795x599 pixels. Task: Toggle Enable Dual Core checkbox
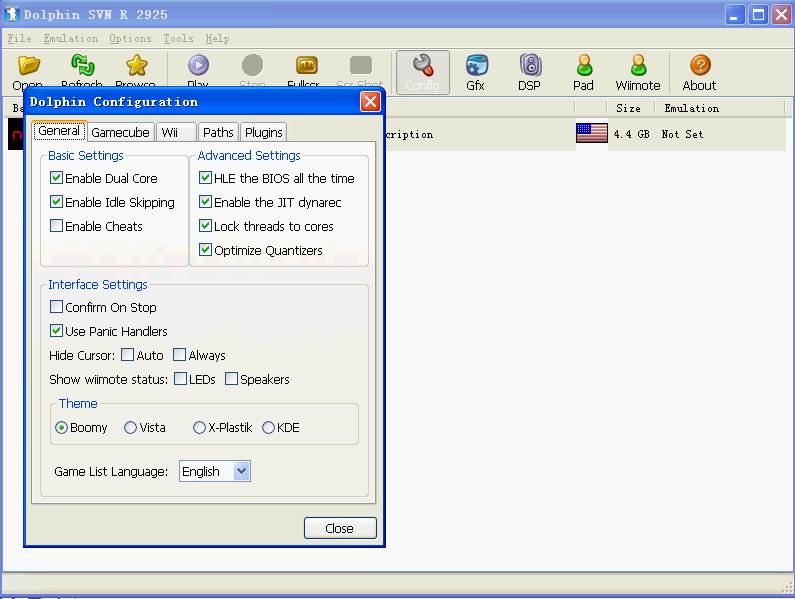tap(56, 178)
